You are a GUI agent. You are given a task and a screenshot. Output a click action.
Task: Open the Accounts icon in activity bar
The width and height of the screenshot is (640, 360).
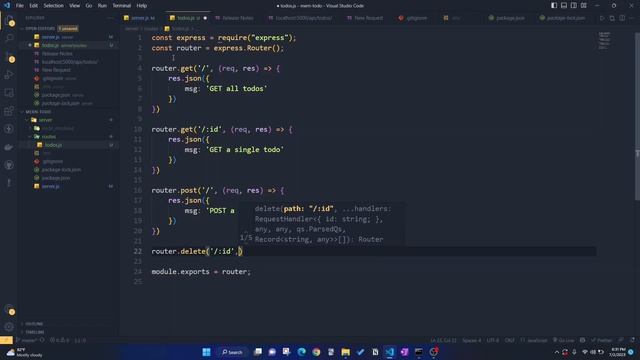[9, 310]
